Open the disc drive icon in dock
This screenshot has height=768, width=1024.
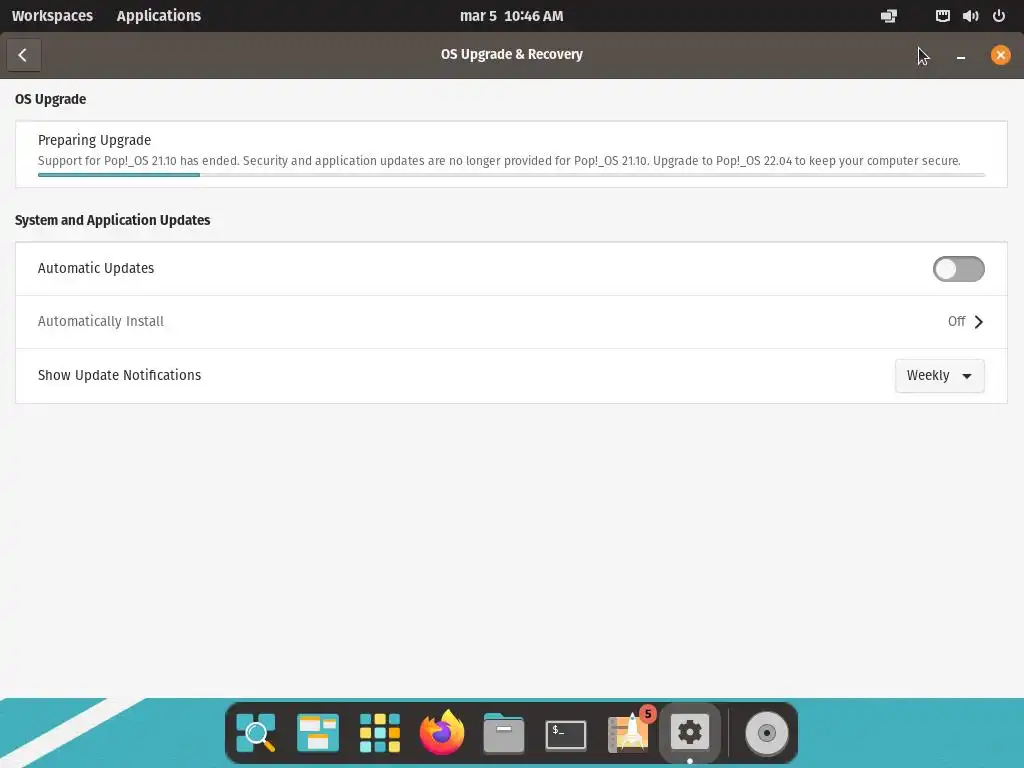coord(767,733)
